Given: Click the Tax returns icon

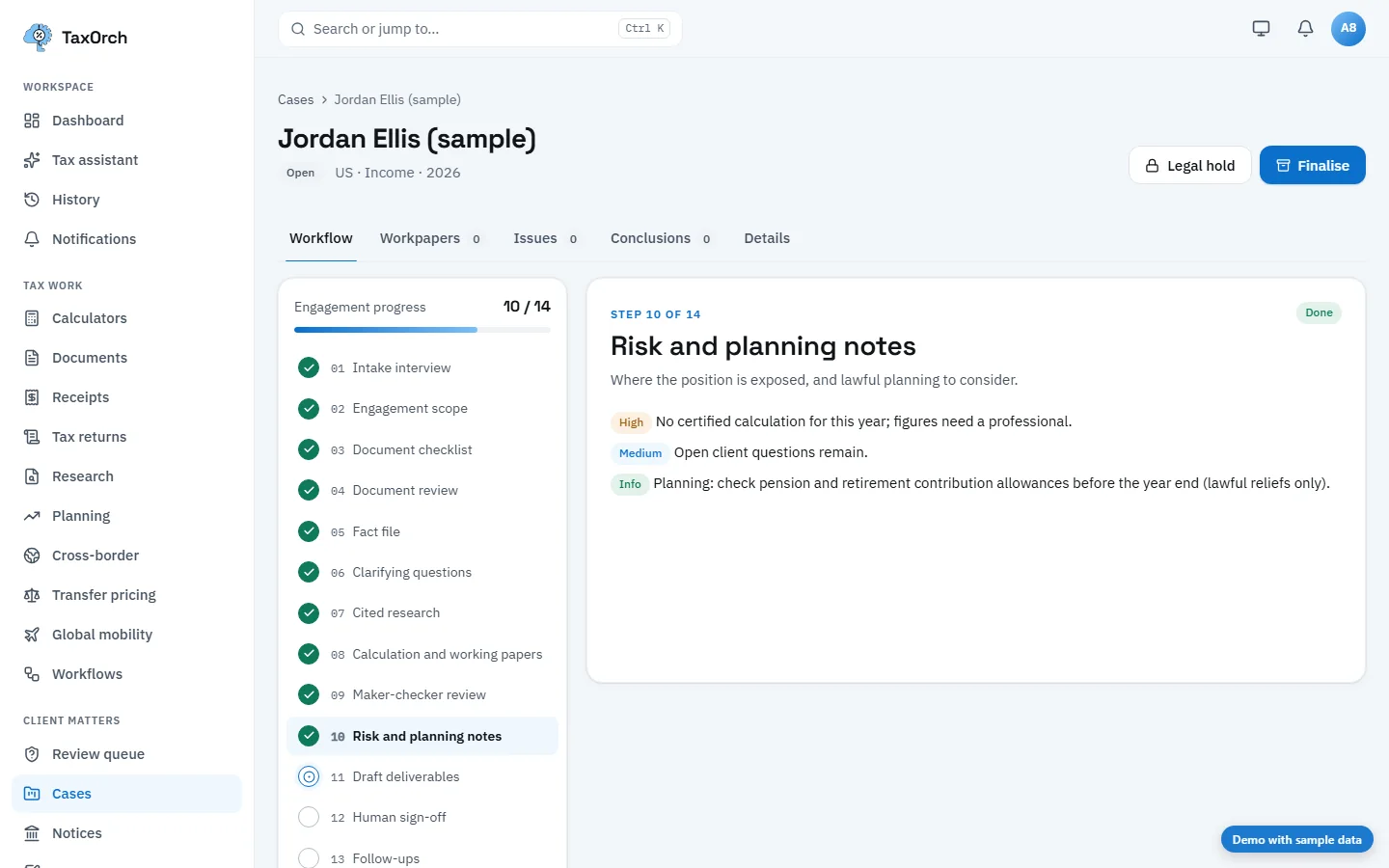Looking at the screenshot, I should tap(32, 437).
